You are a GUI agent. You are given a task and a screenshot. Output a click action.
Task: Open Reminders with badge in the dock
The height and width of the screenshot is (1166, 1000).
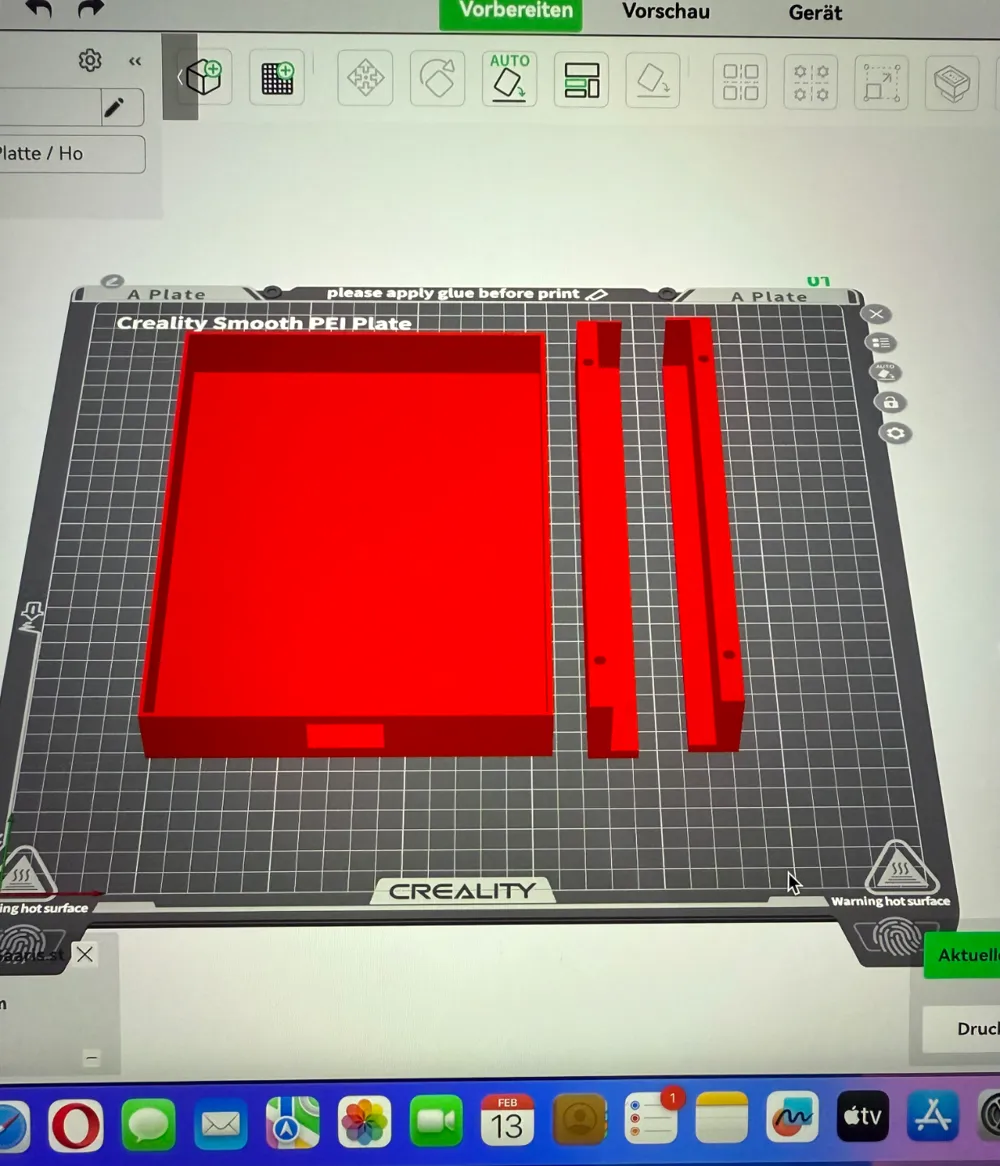(x=651, y=1118)
